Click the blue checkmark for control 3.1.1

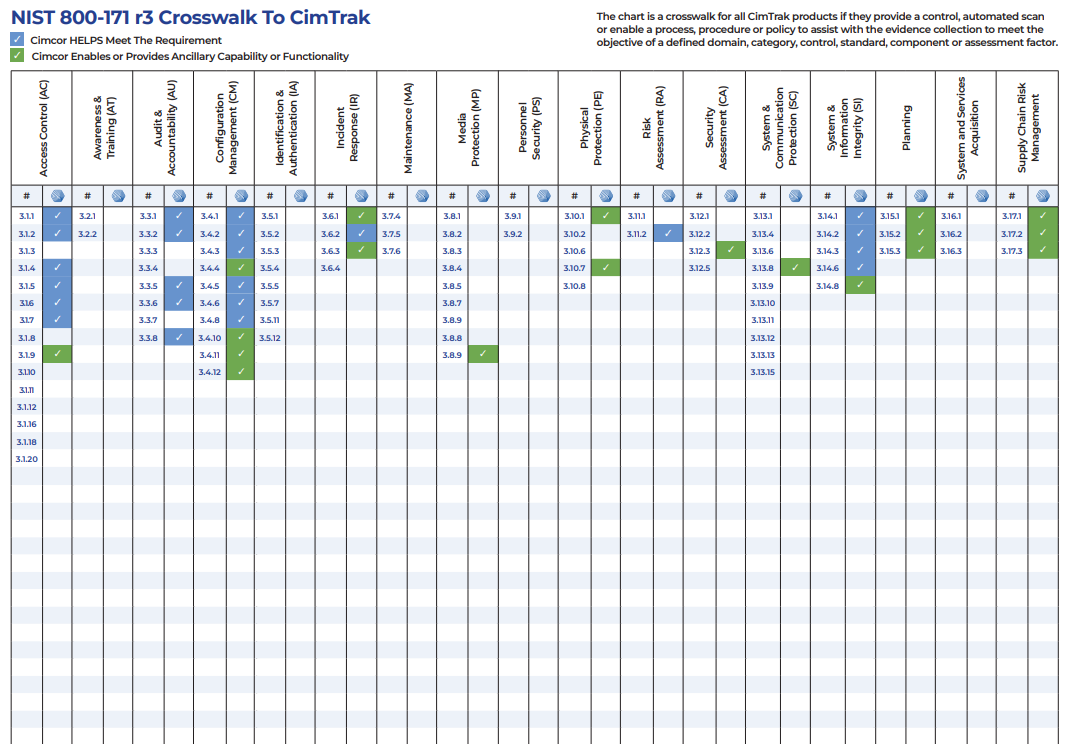click(57, 215)
